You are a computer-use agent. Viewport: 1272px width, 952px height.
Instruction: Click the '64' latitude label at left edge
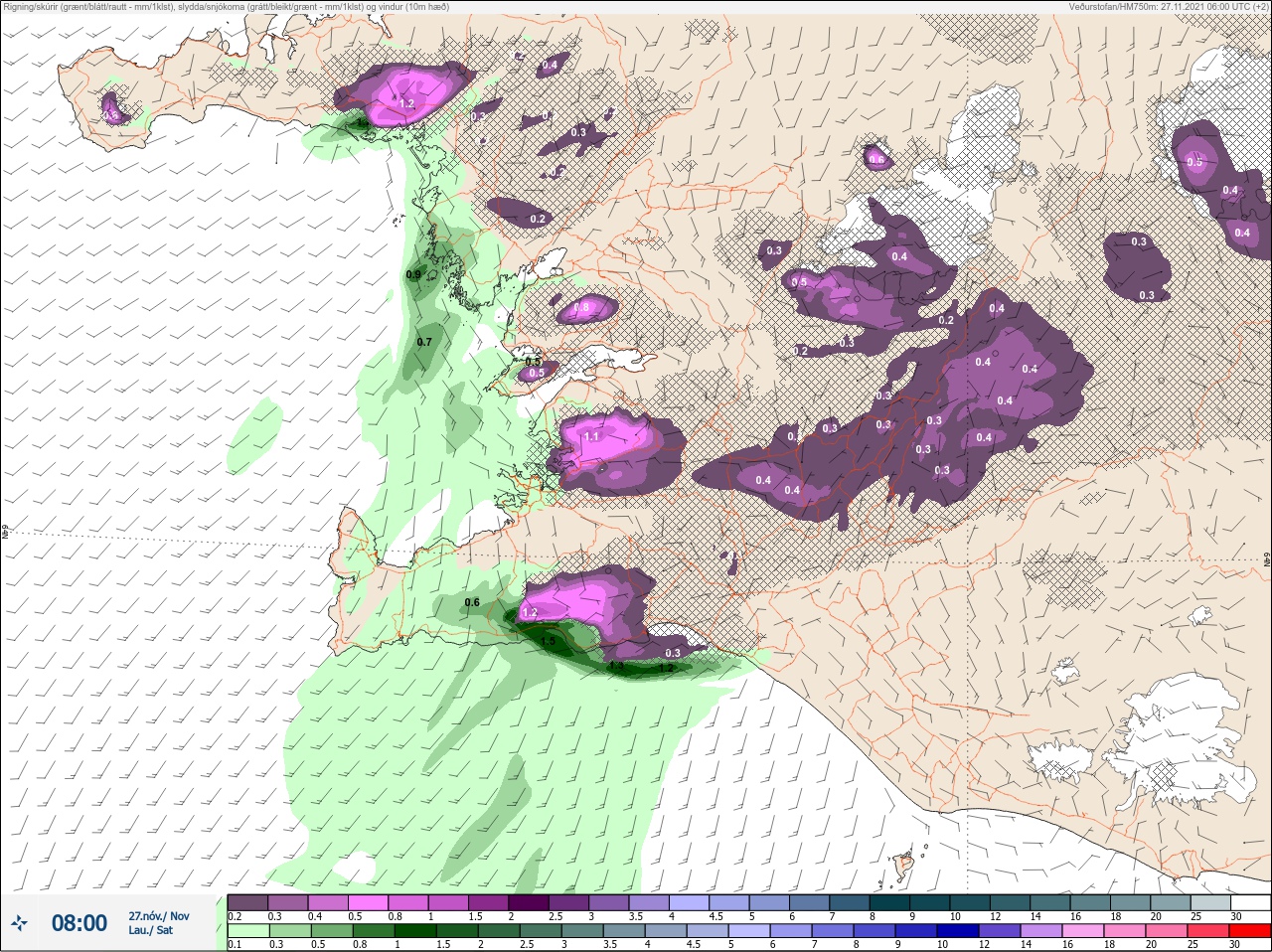(4, 533)
